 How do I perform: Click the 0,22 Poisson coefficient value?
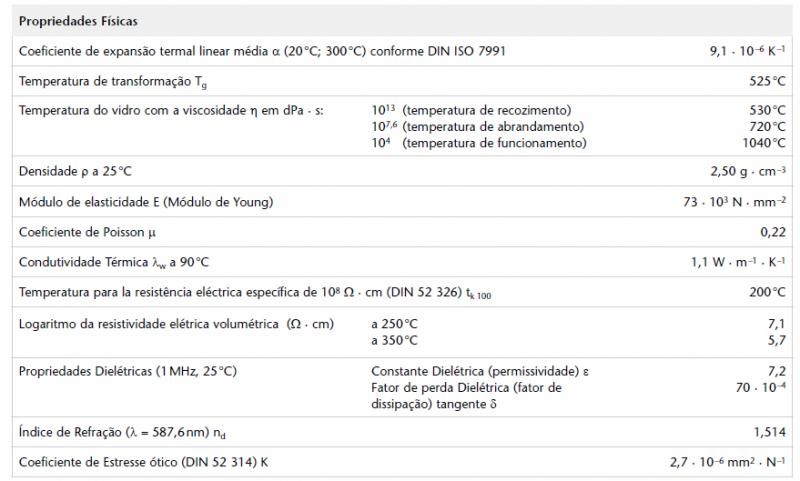(773, 232)
